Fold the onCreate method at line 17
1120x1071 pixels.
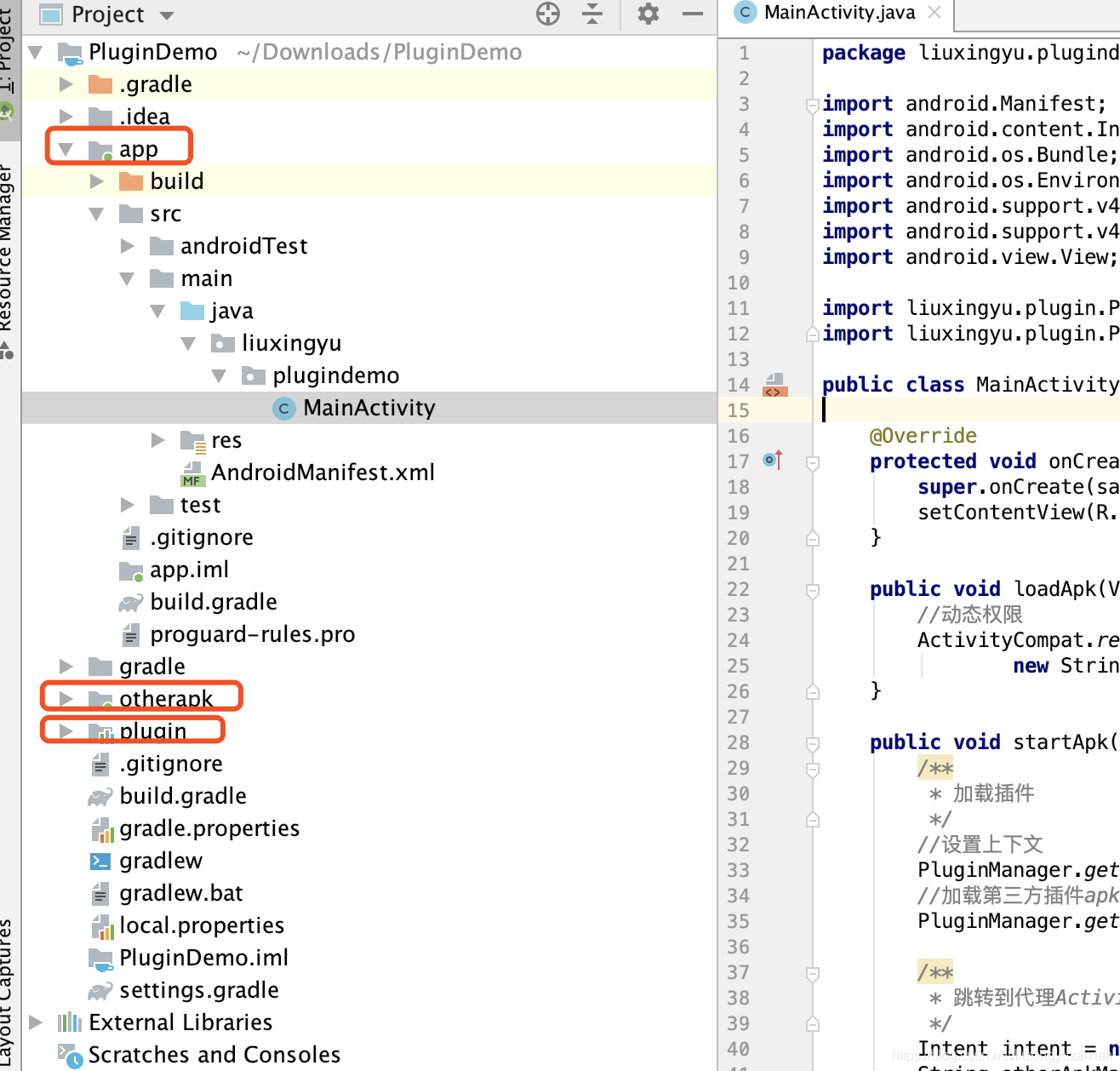(812, 463)
